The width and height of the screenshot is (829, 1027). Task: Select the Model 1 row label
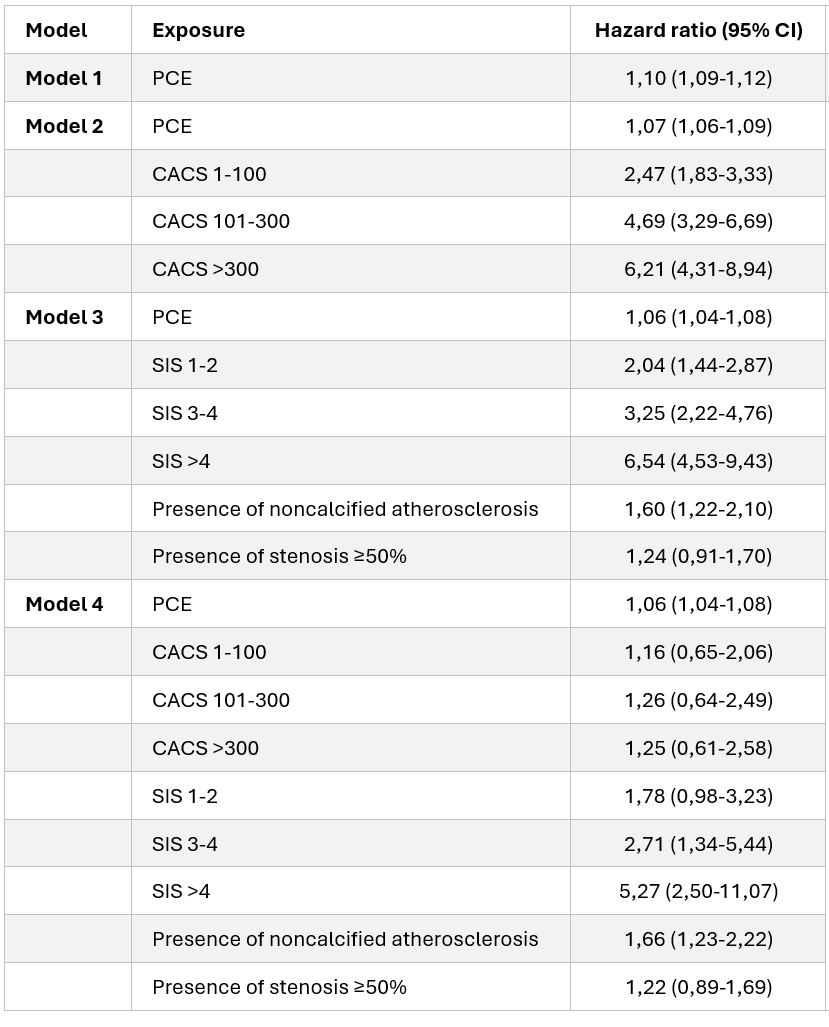click(64, 78)
